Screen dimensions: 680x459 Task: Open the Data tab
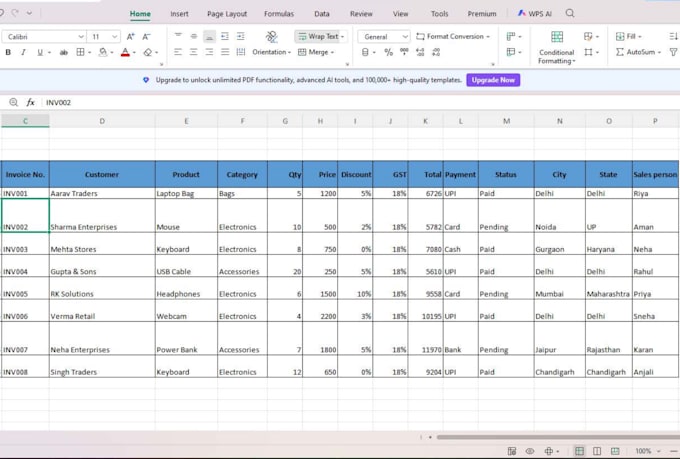click(322, 14)
